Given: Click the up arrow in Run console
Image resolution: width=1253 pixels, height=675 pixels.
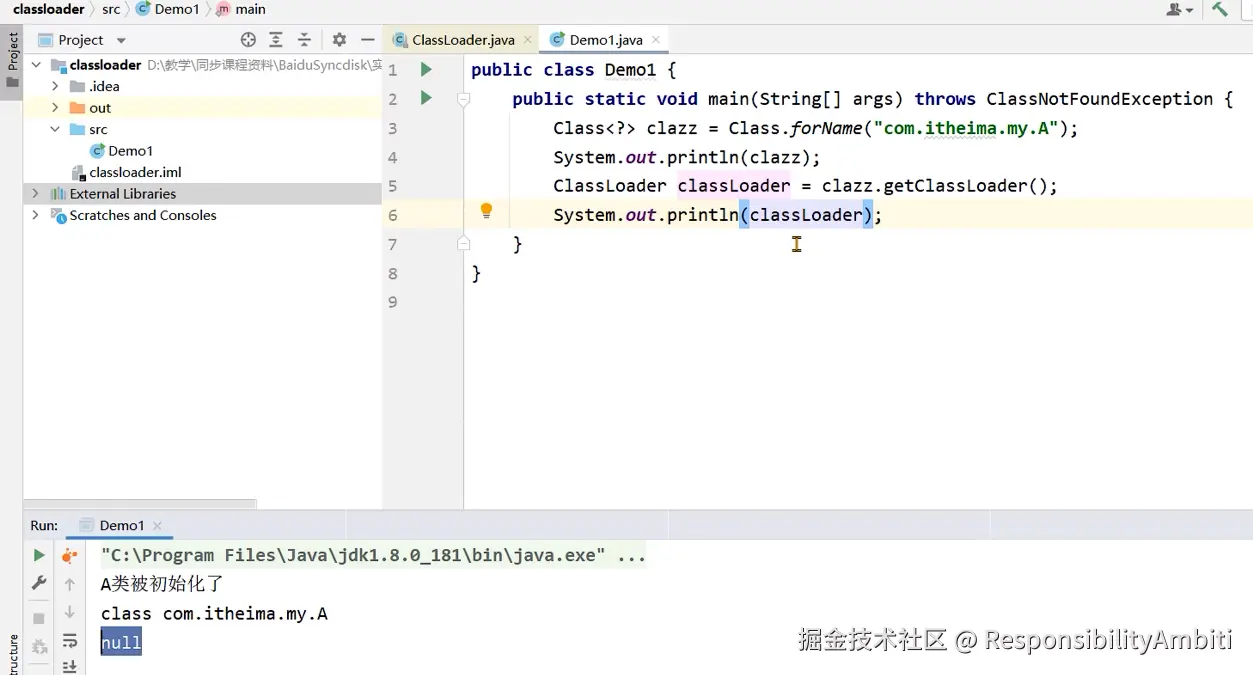Looking at the screenshot, I should pos(70,584).
